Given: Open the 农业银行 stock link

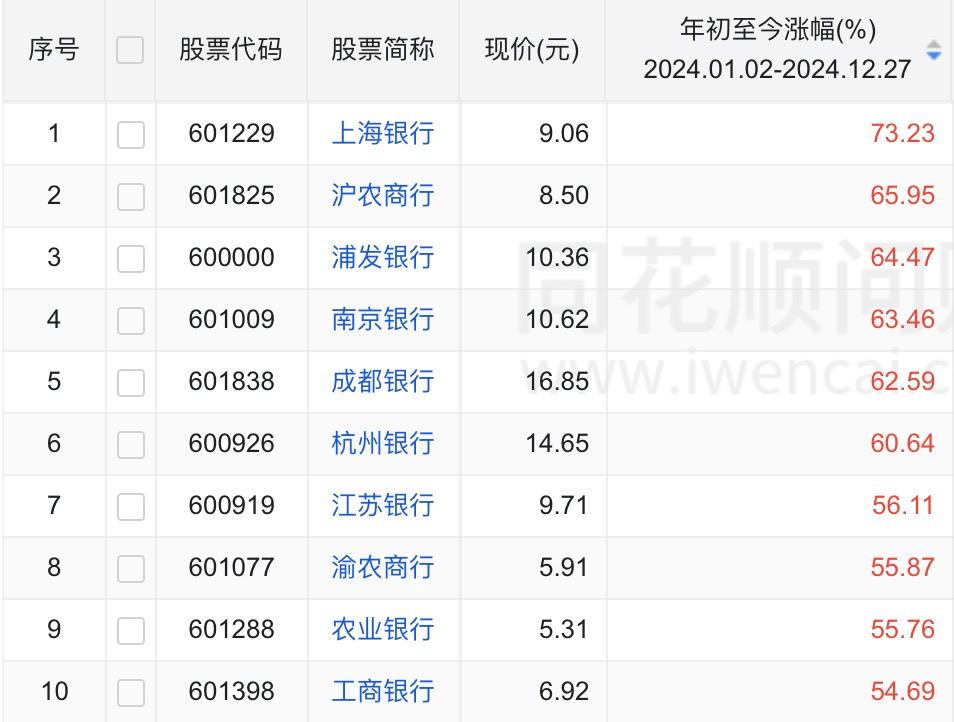Looking at the screenshot, I should 383,630.
